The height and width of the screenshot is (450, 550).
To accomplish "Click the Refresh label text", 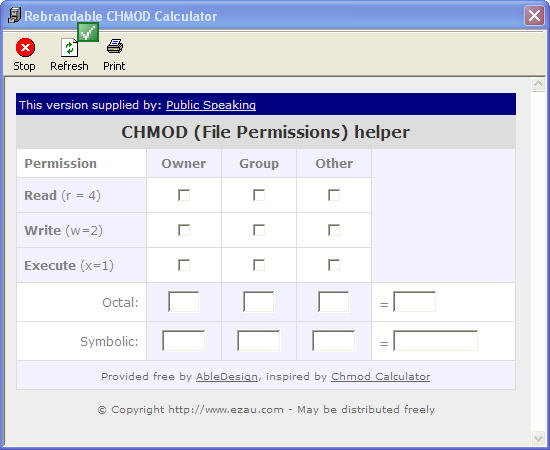I will click(x=69, y=66).
